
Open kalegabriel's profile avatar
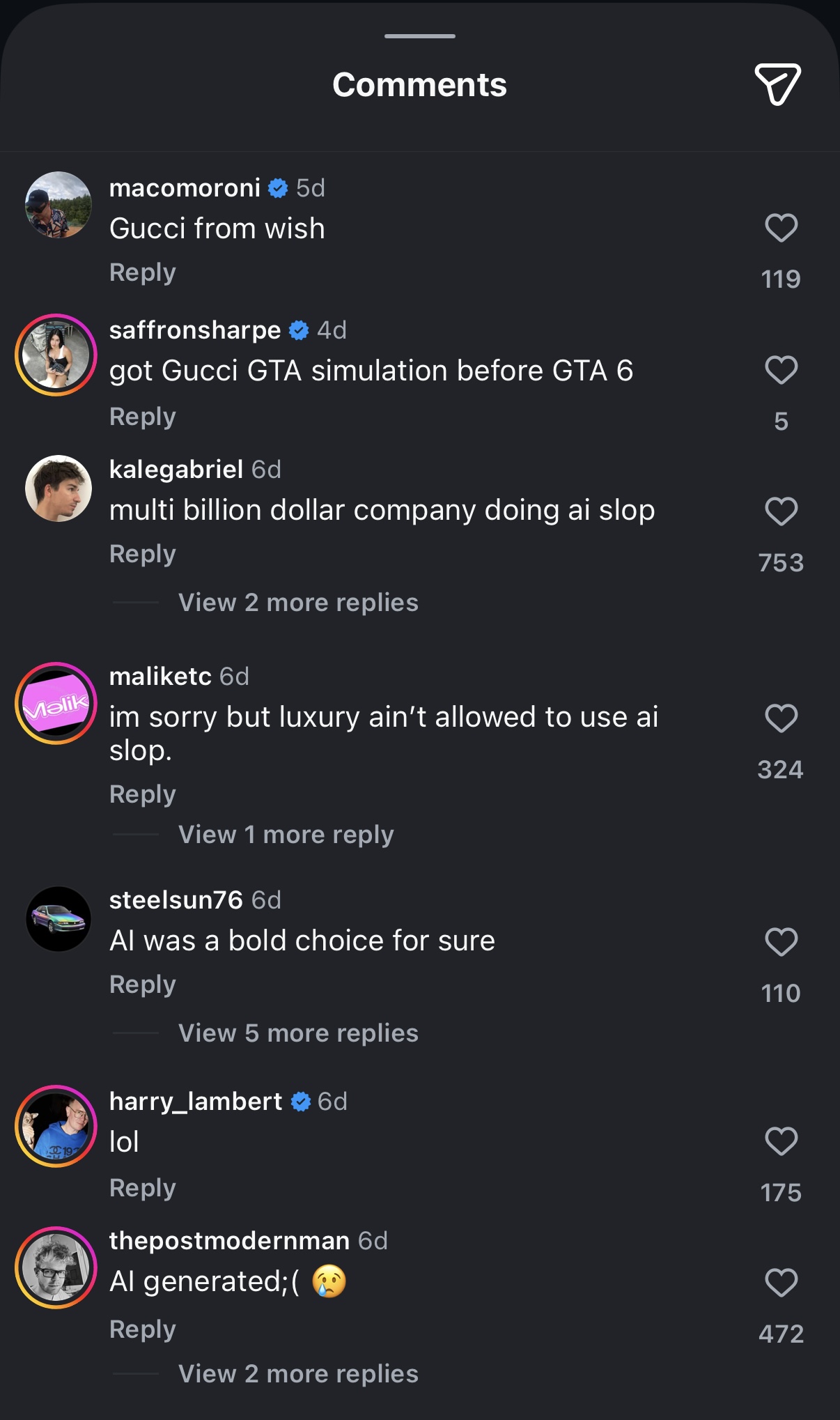coord(59,488)
